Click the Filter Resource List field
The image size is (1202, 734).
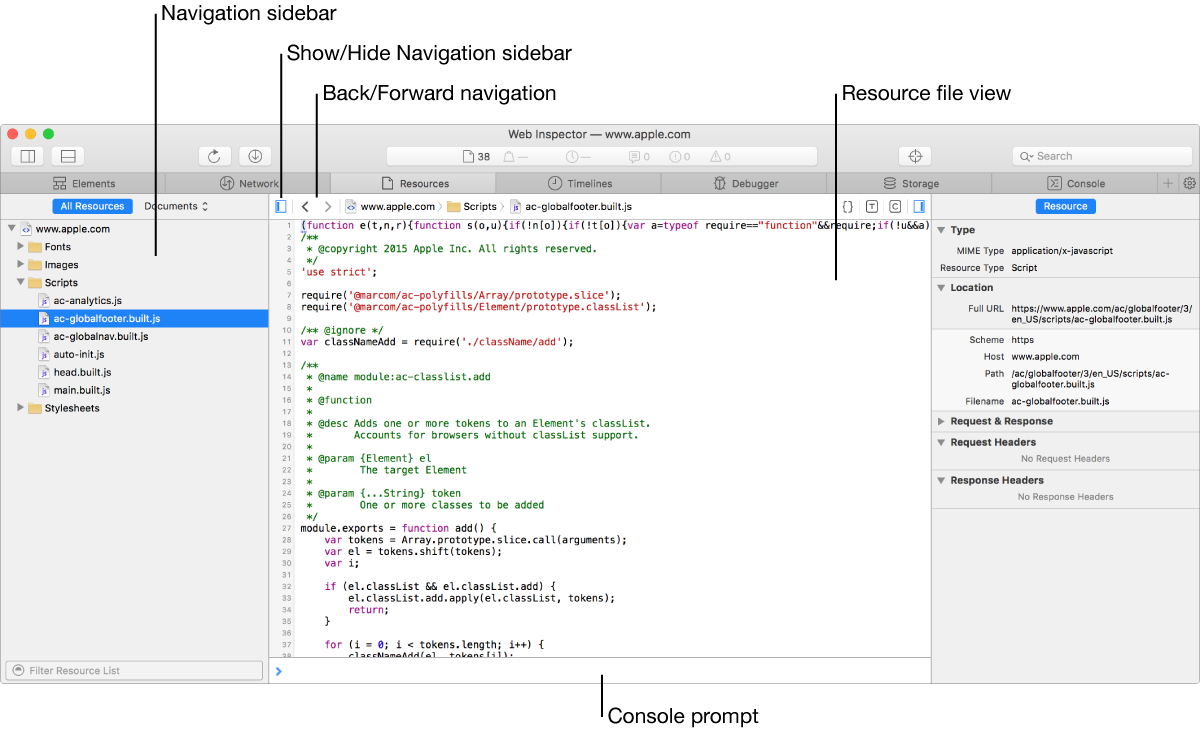tap(135, 670)
